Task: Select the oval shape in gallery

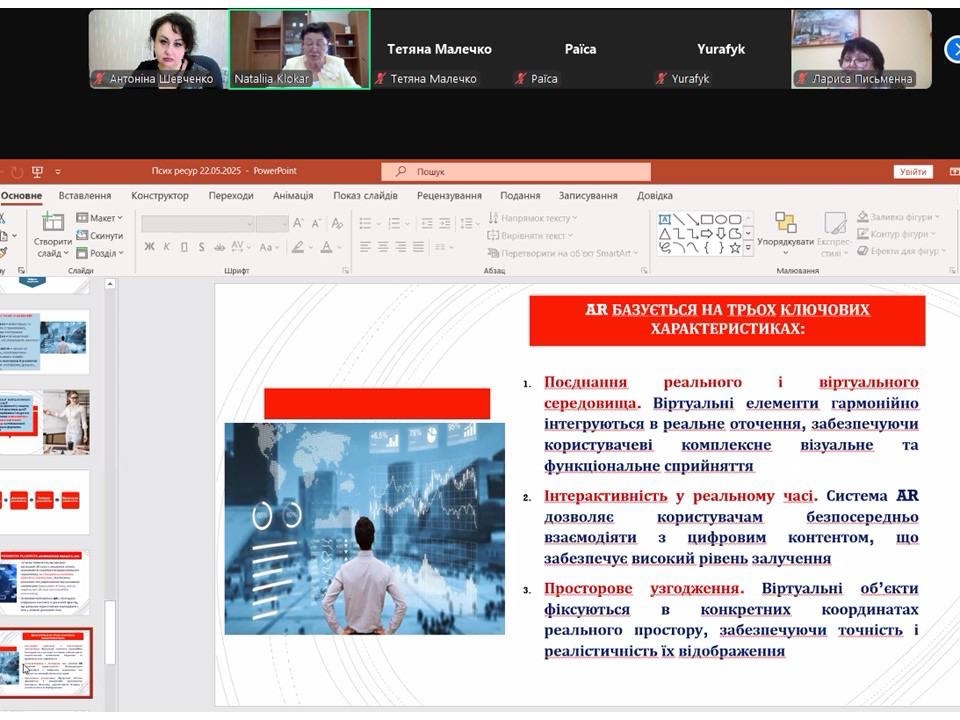Action: click(721, 219)
